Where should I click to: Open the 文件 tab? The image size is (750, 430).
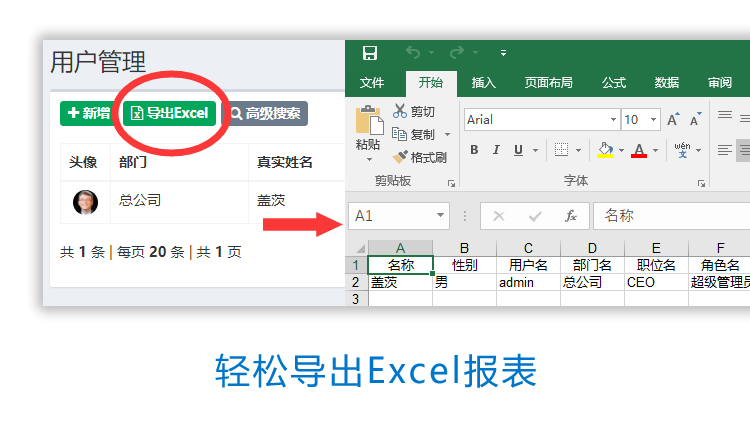(372, 83)
